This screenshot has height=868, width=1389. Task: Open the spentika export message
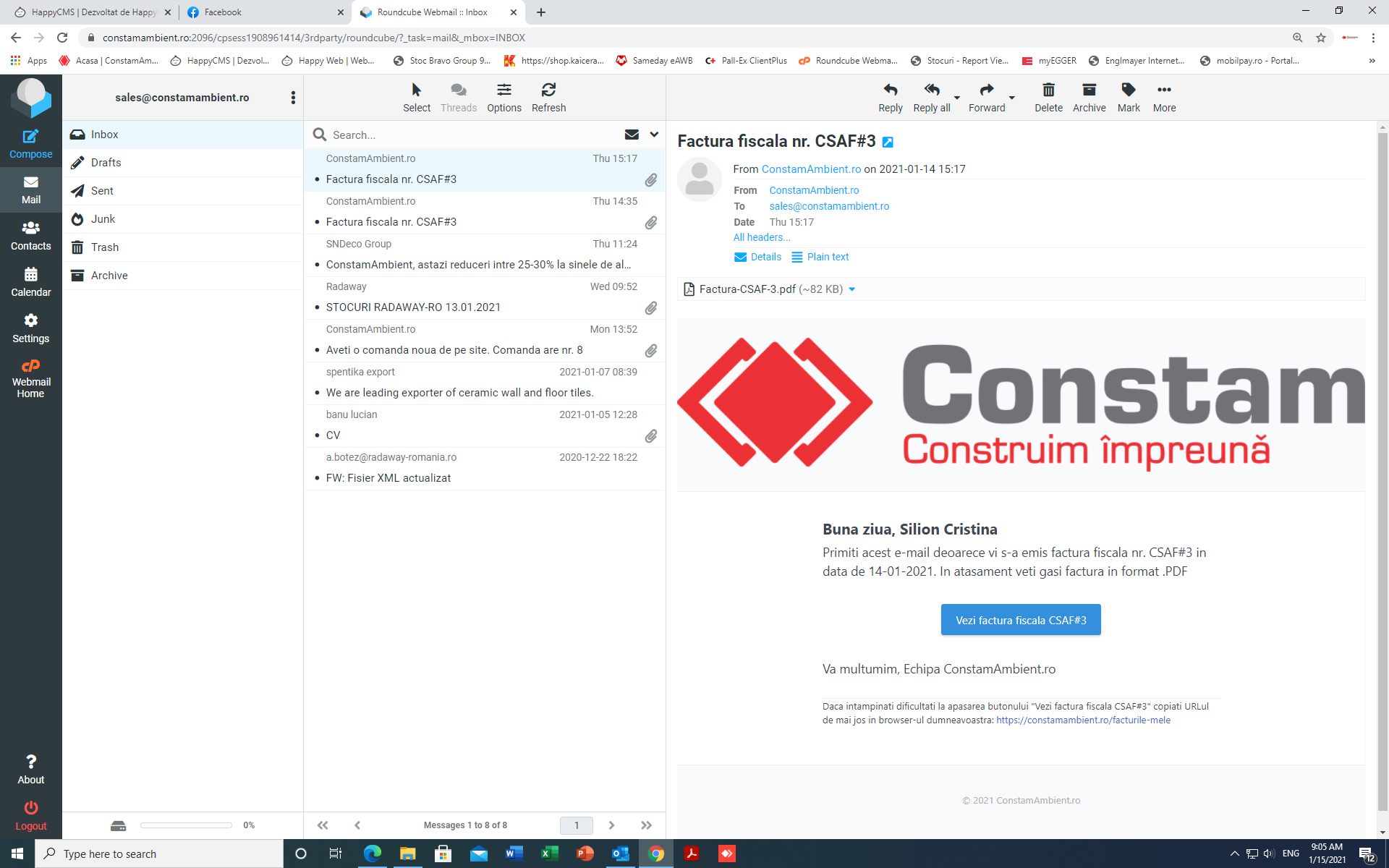[x=484, y=383]
